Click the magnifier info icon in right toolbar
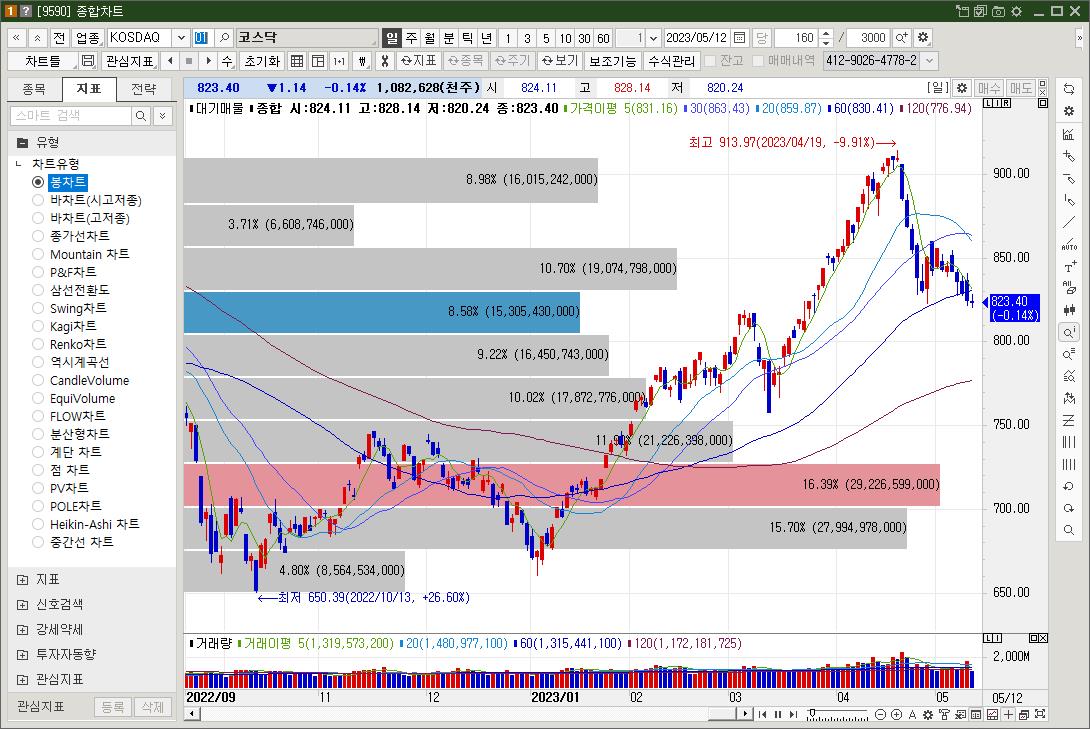This screenshot has height=729, width=1090. click(x=1069, y=333)
